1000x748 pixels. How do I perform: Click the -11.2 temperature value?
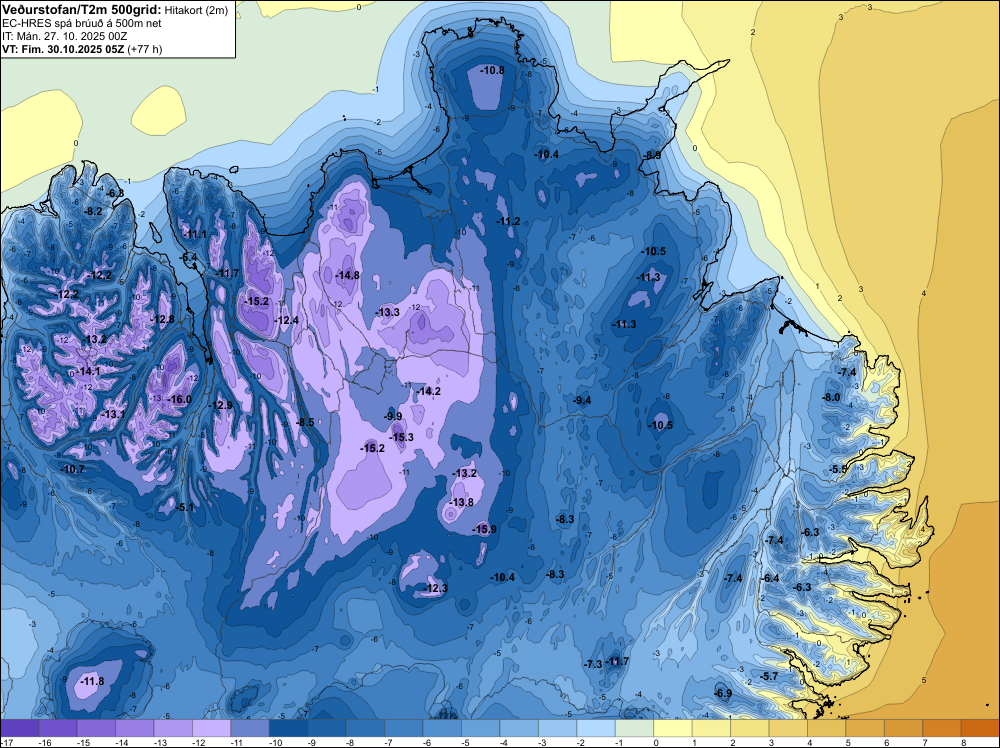click(x=508, y=221)
